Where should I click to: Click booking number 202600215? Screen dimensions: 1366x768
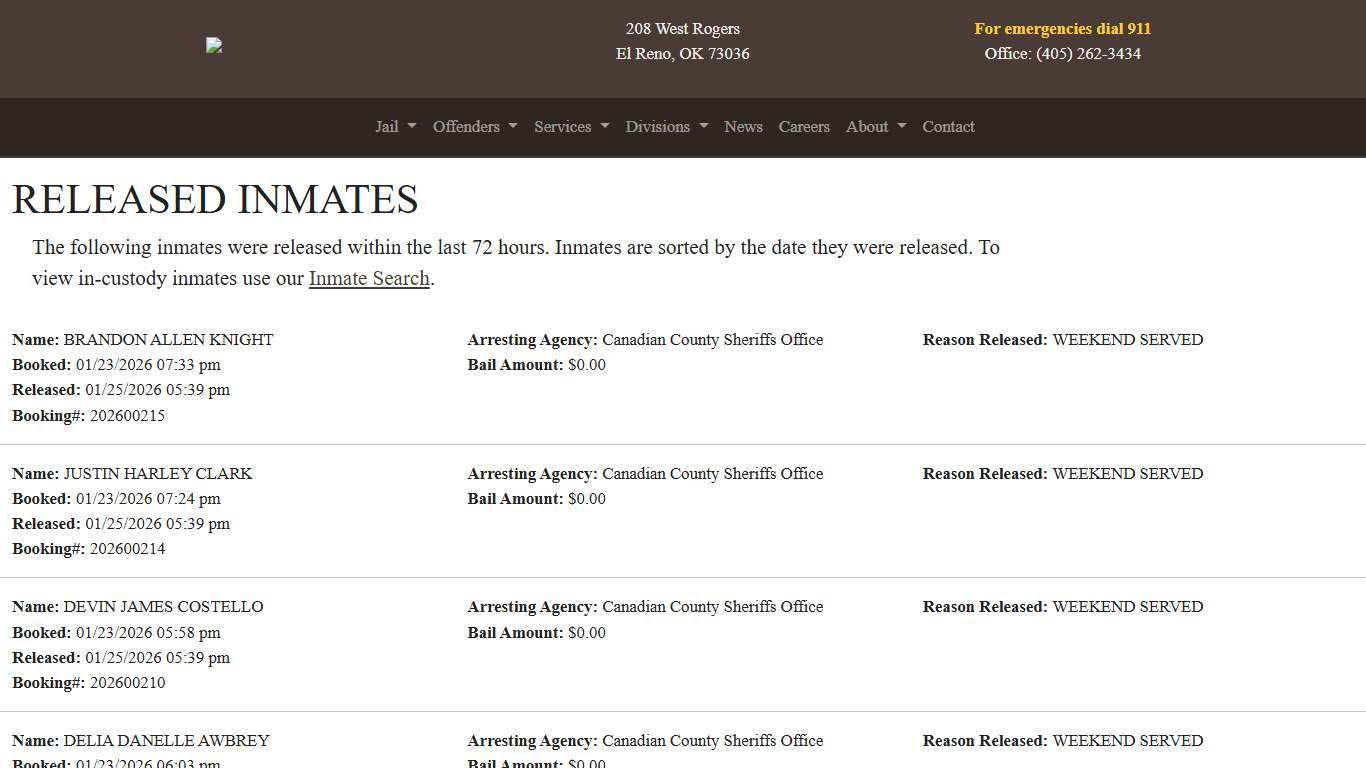[x=127, y=415]
